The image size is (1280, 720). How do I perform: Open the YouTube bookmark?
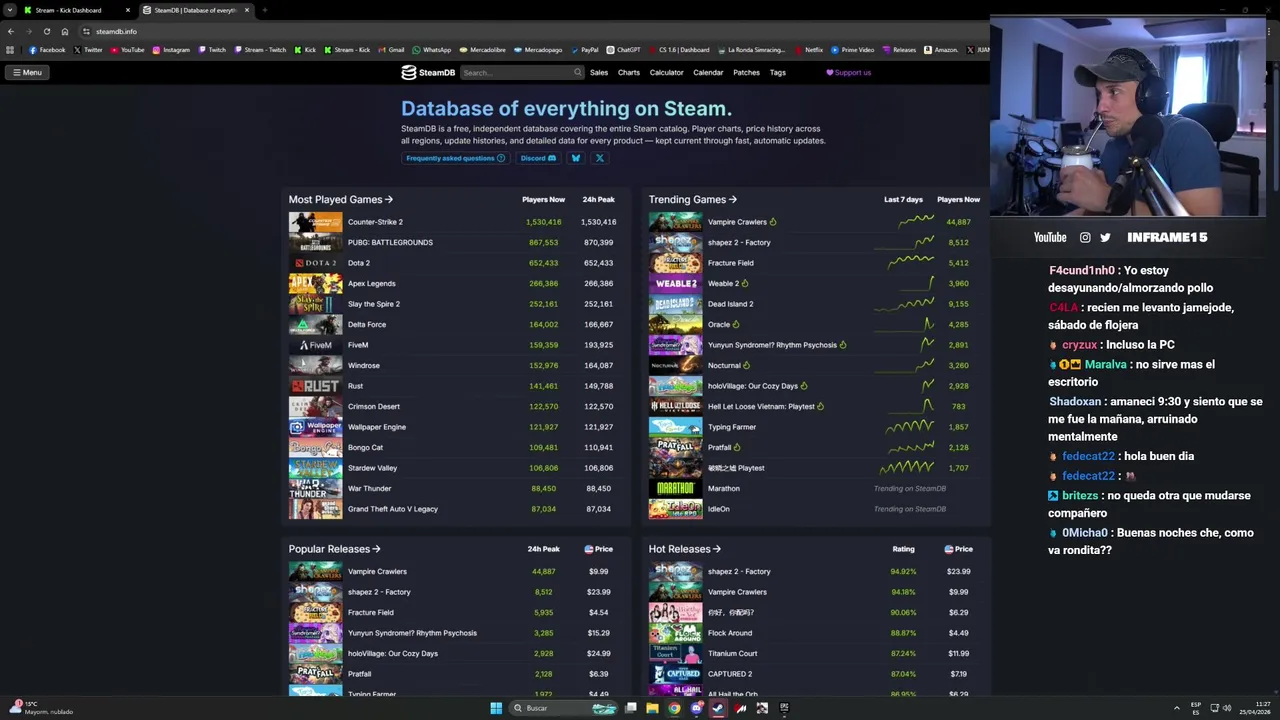[x=128, y=50]
